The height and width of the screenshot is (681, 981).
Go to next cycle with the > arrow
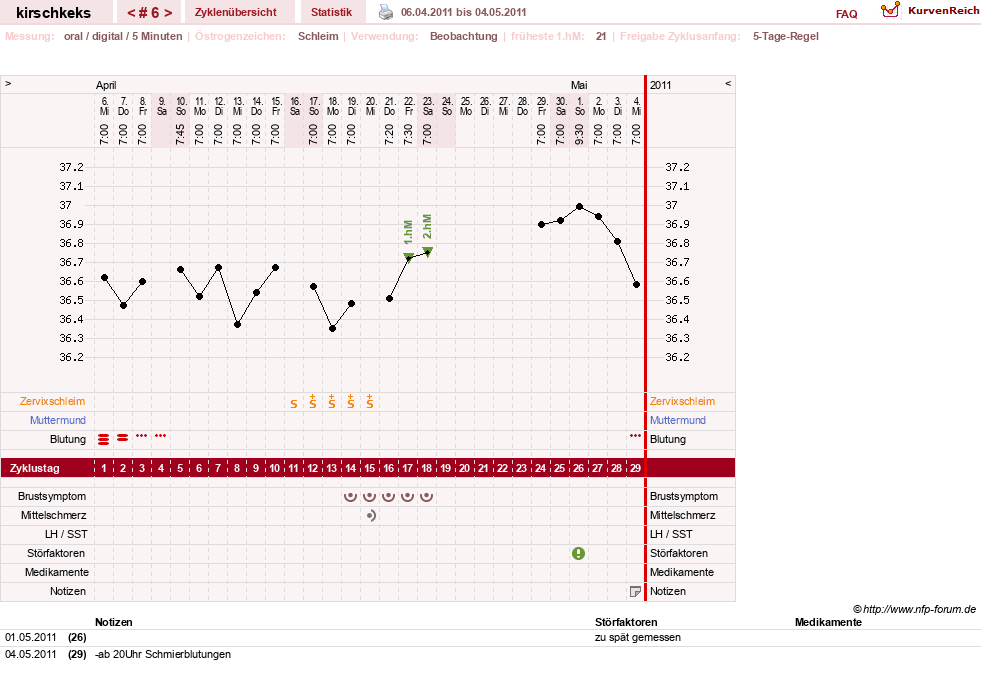[x=168, y=13]
